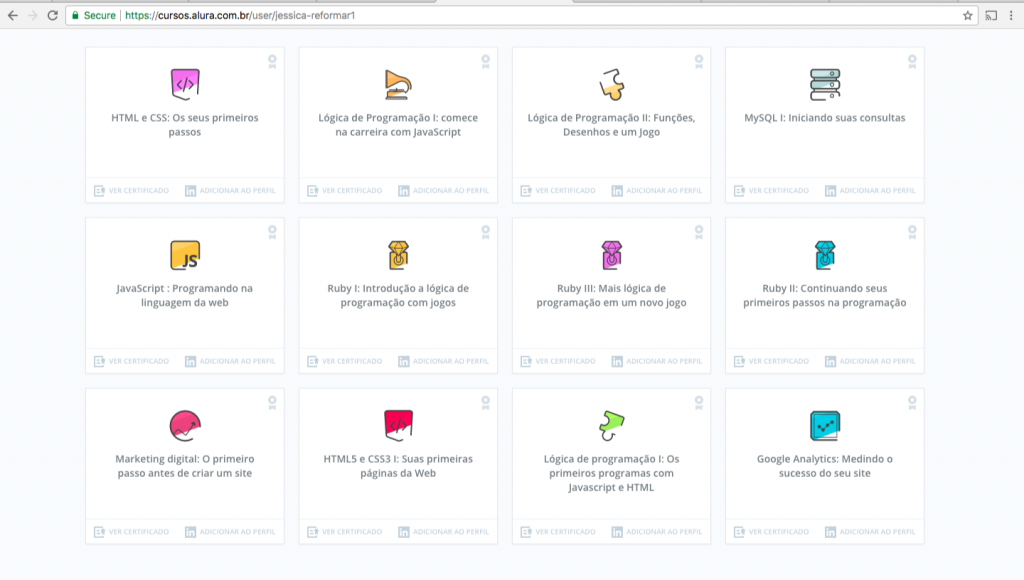1024x580 pixels.
Task: Open the Google Analytics course icon
Action: point(823,425)
